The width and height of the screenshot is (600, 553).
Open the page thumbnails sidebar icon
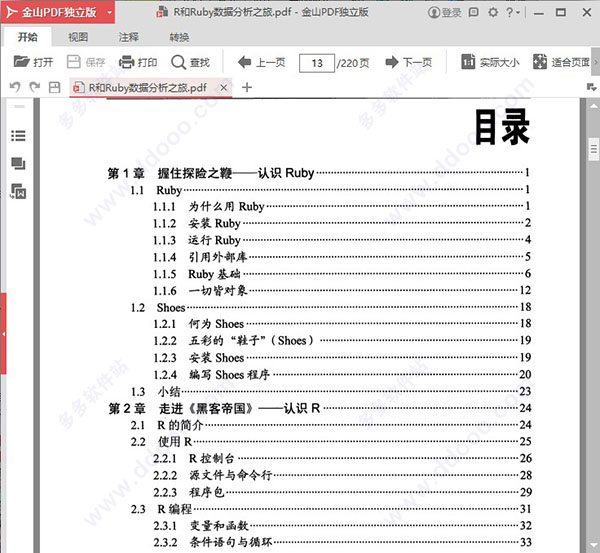coord(18,163)
